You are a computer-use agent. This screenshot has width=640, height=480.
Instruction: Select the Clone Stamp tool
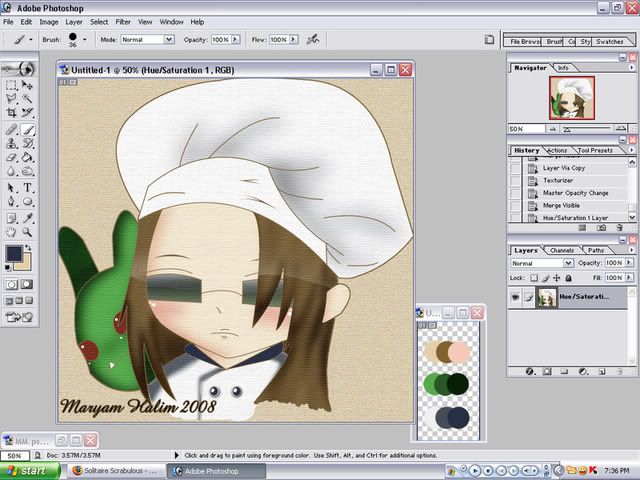[11, 143]
